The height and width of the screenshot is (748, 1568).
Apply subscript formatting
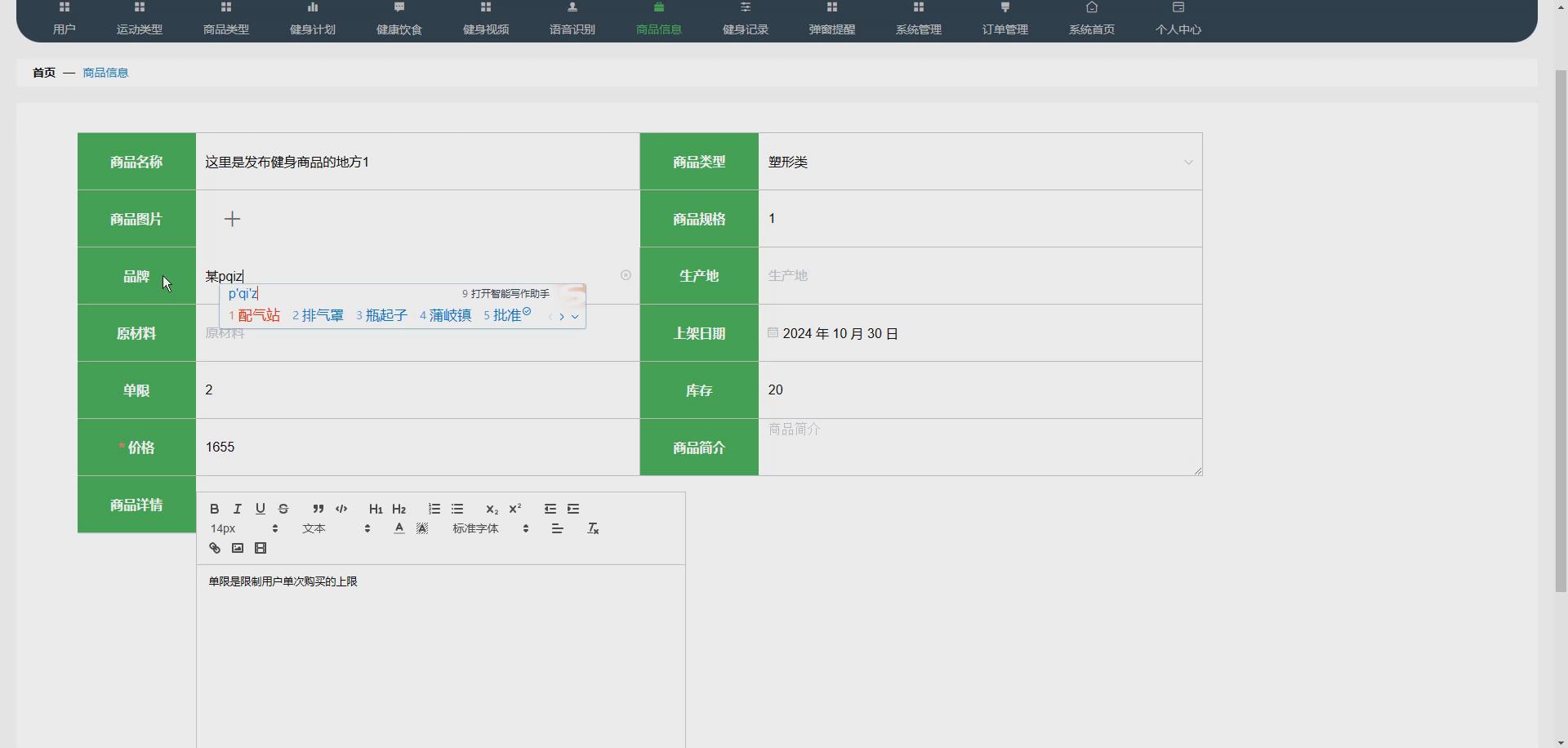coord(492,509)
